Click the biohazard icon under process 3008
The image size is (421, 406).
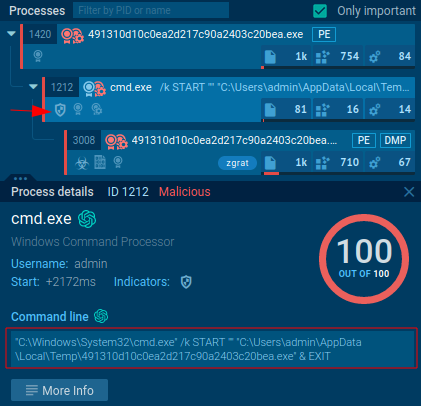coord(82,163)
